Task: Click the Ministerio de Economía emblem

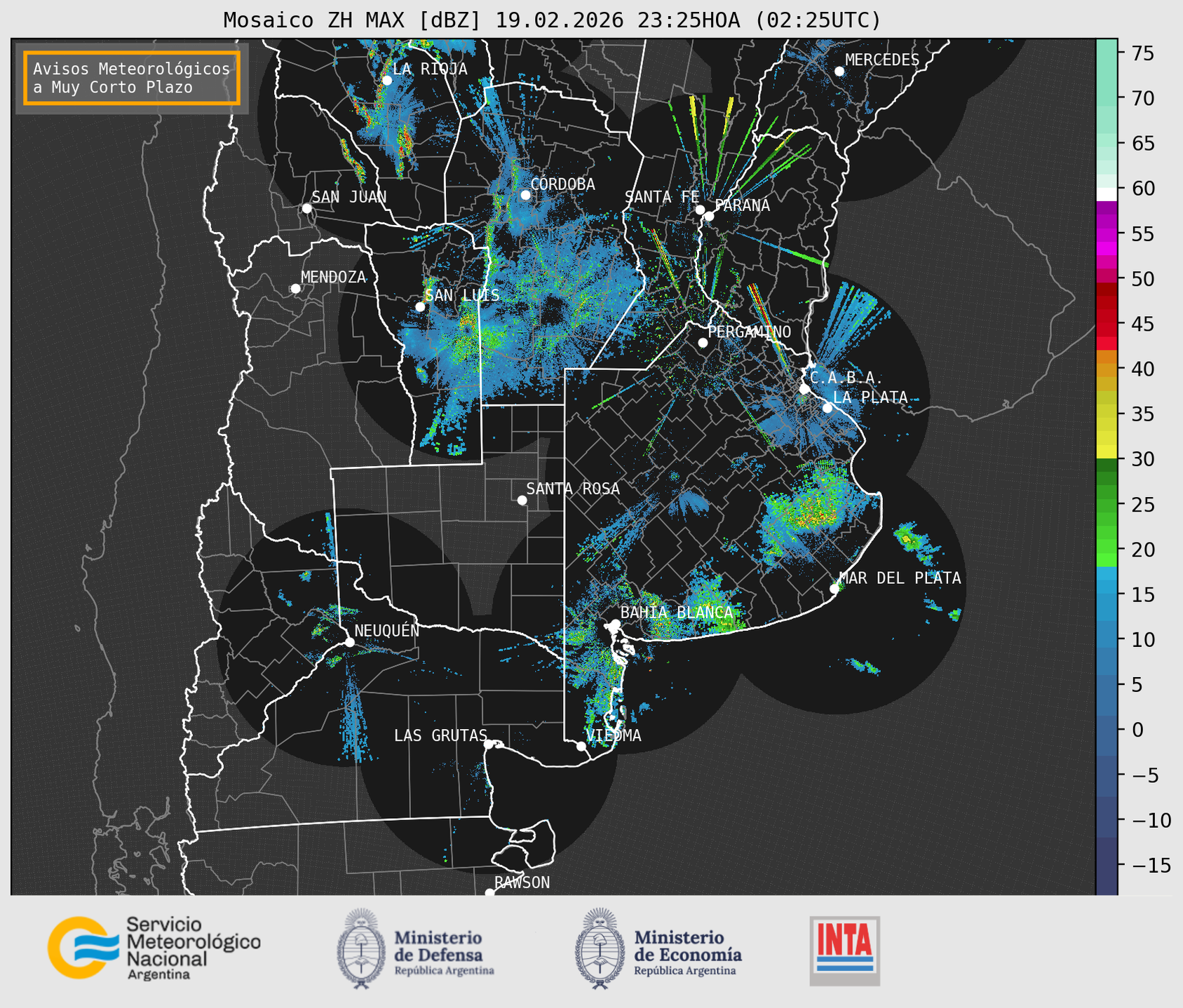Action: click(x=600, y=948)
